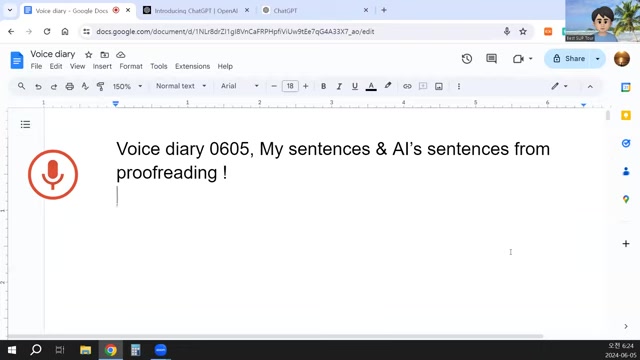The height and width of the screenshot is (360, 640).
Task: Open the Arial font dropdown
Action: click(240, 86)
